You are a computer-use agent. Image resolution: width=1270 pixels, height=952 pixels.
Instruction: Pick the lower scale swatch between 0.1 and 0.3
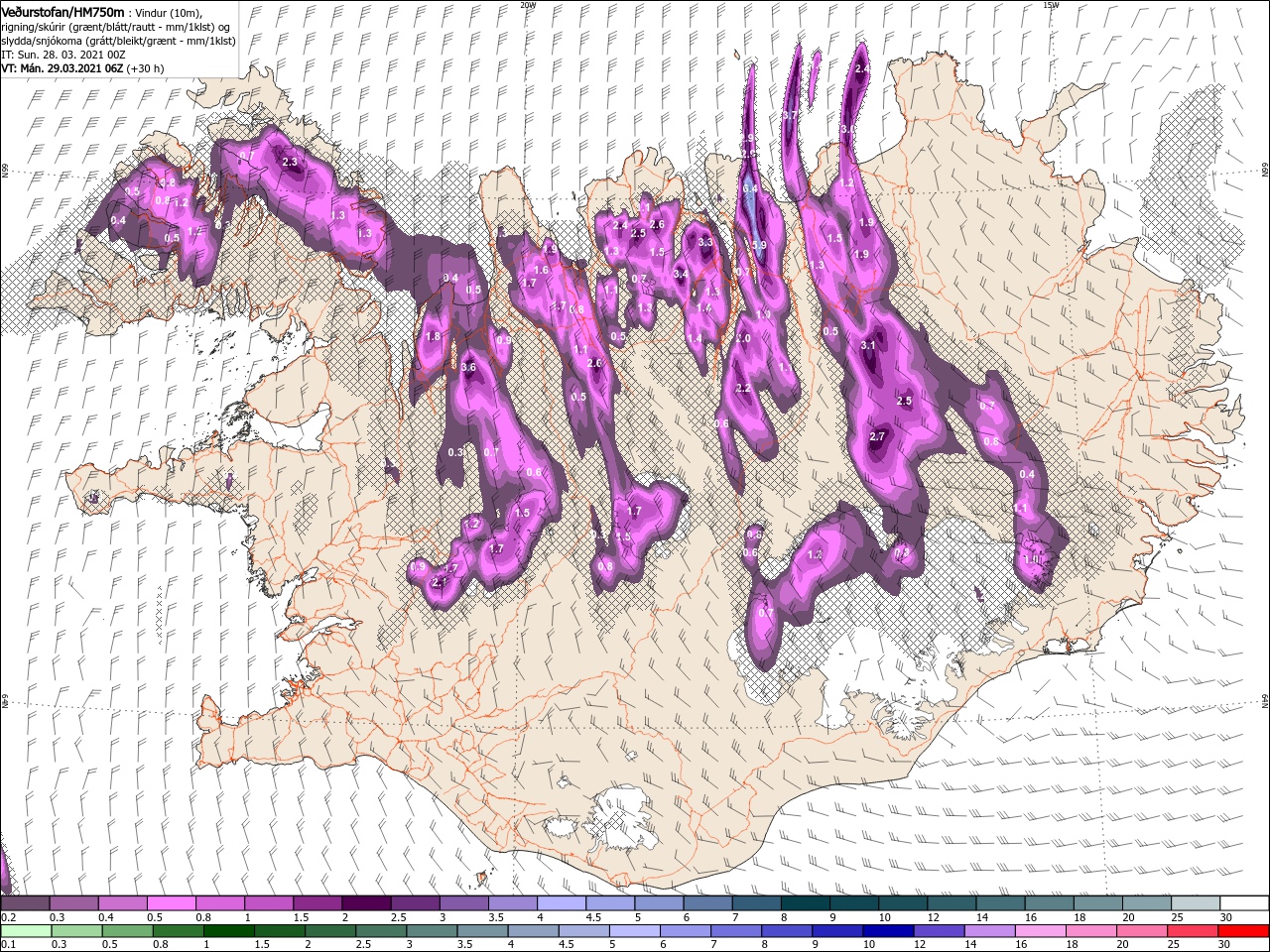point(25,931)
